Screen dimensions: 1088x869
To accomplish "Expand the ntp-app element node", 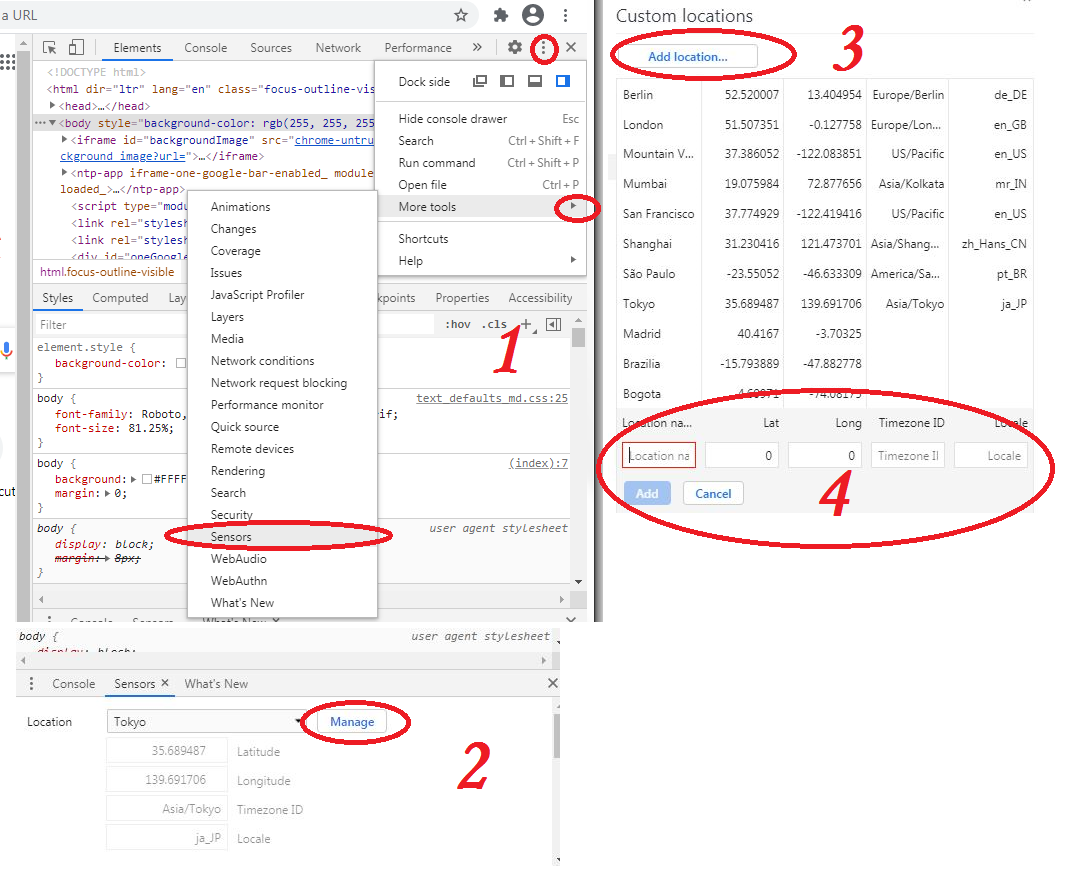I will click(x=64, y=172).
